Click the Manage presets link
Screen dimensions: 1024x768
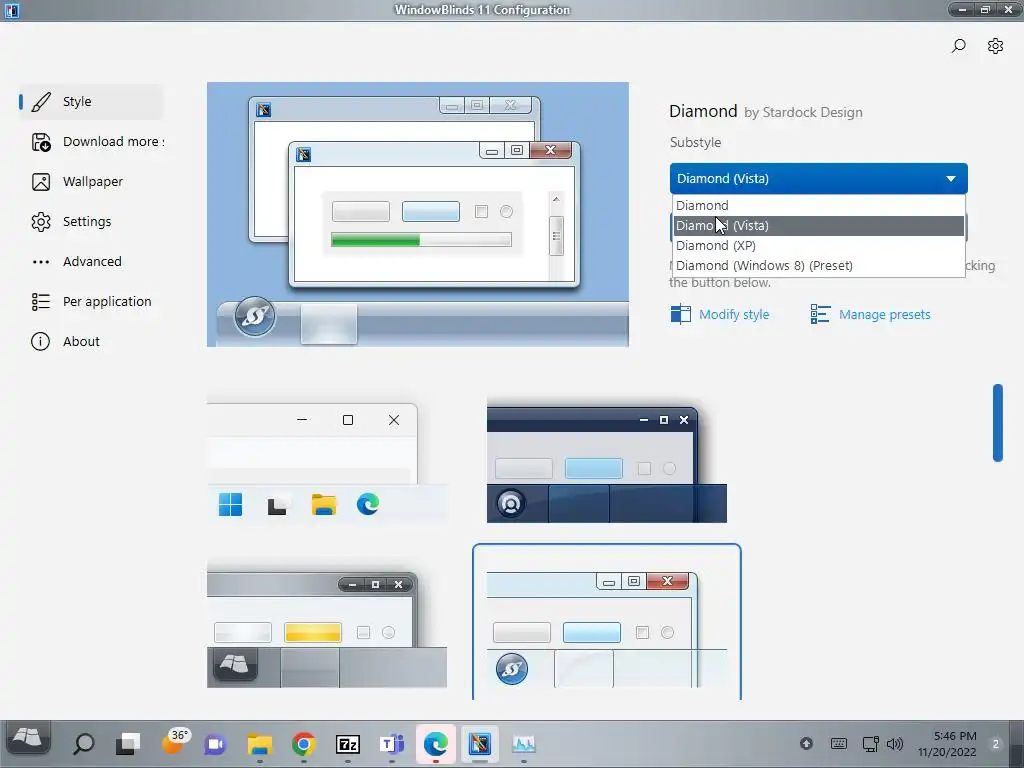[x=884, y=315]
